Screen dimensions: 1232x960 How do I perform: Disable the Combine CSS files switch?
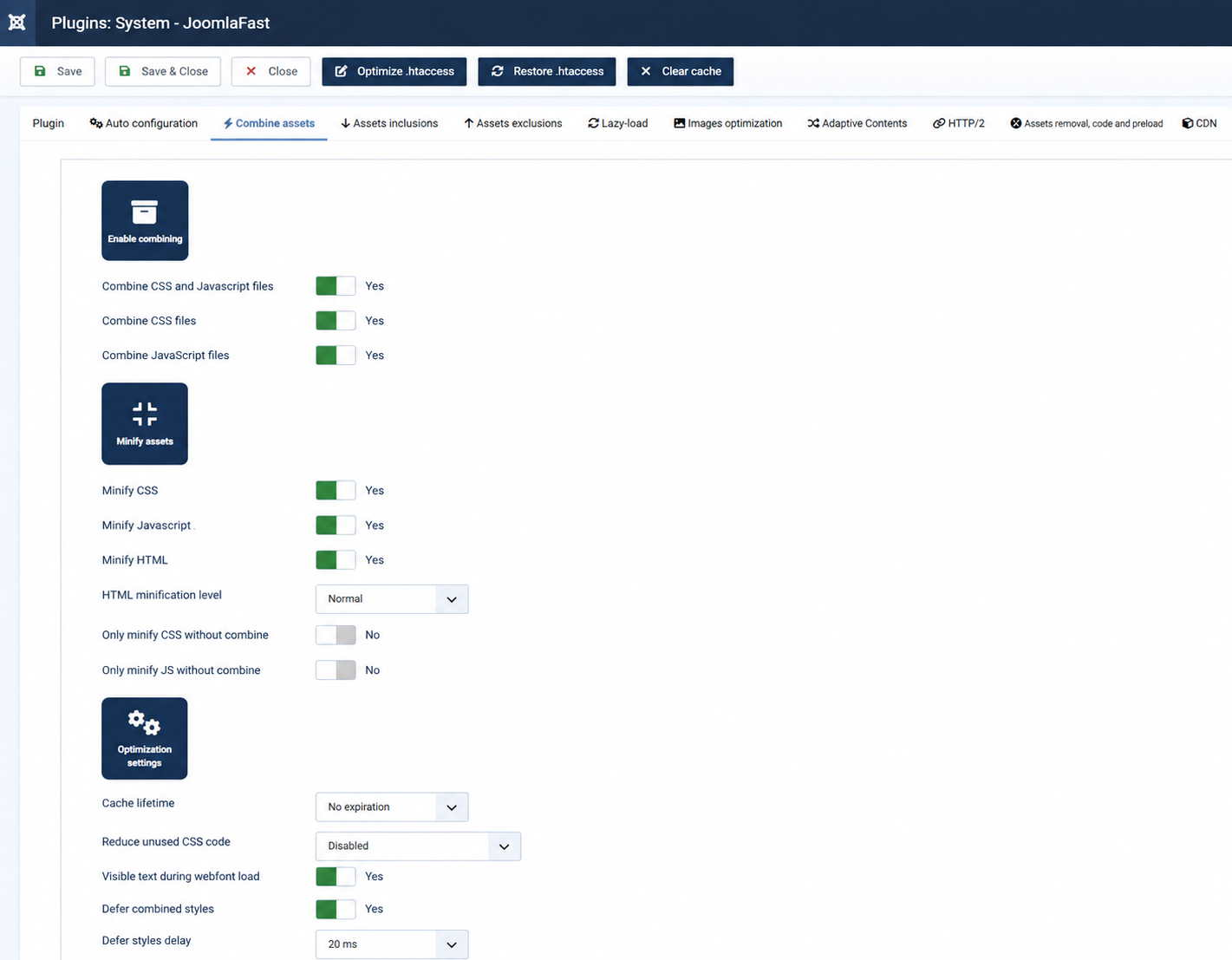click(x=336, y=321)
